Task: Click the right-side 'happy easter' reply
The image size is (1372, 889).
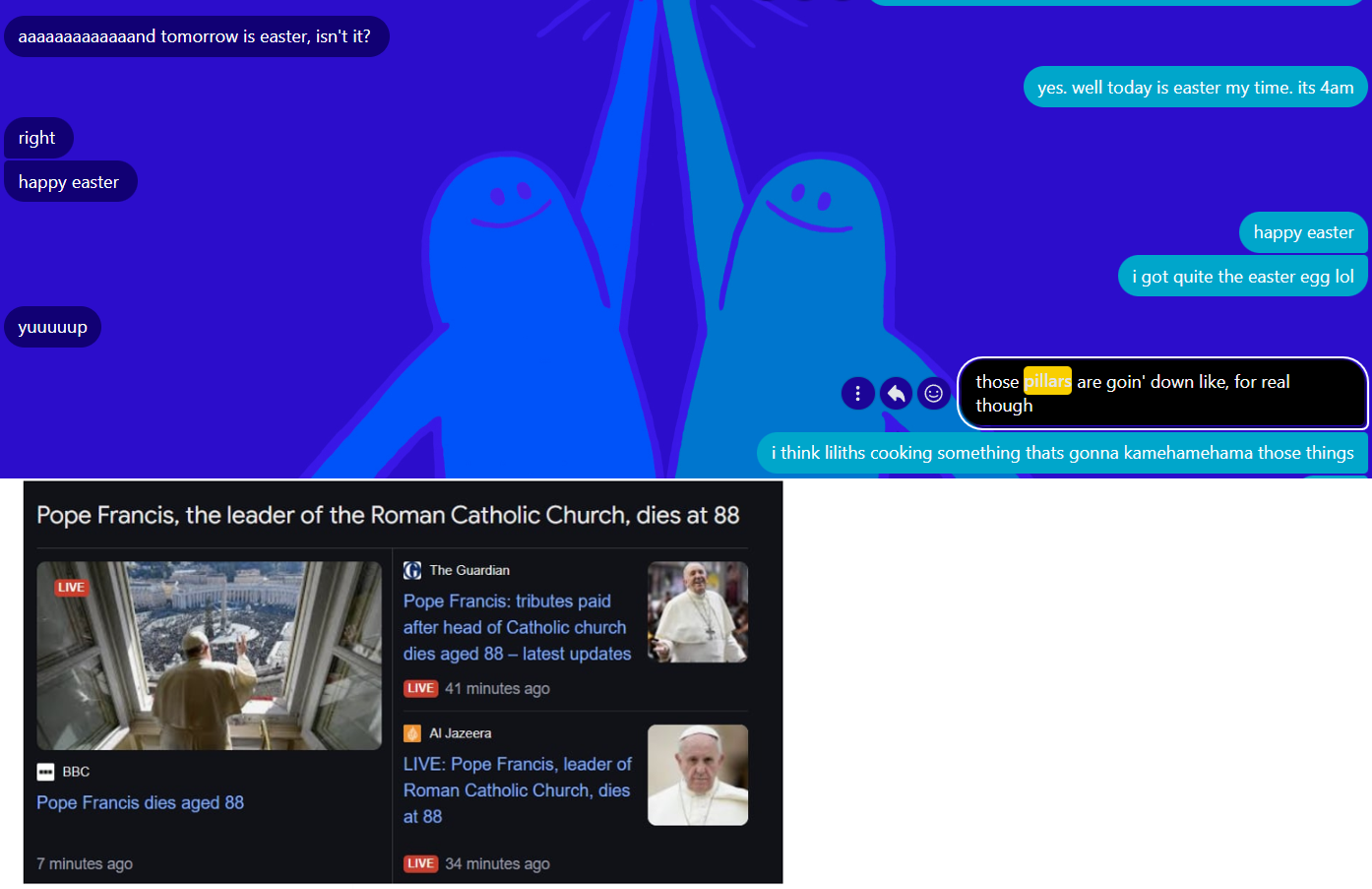Action: click(1304, 232)
